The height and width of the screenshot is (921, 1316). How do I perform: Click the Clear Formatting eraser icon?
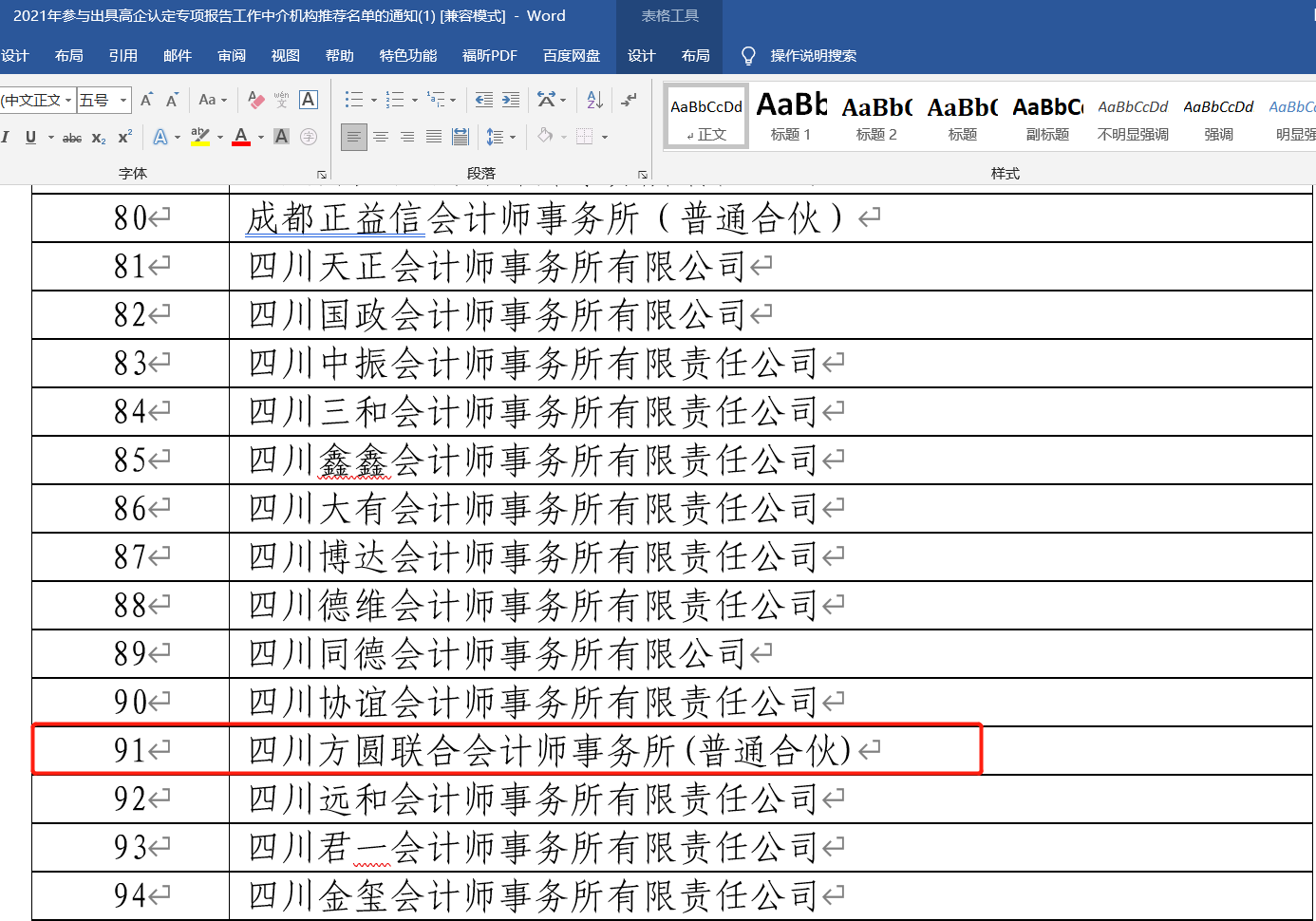click(x=255, y=100)
